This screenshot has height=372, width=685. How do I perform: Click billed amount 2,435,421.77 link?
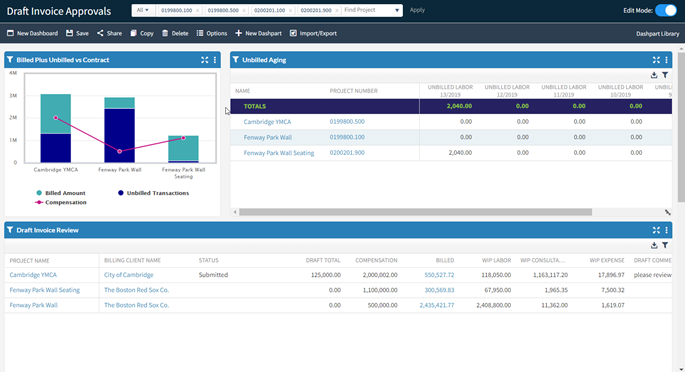436,305
